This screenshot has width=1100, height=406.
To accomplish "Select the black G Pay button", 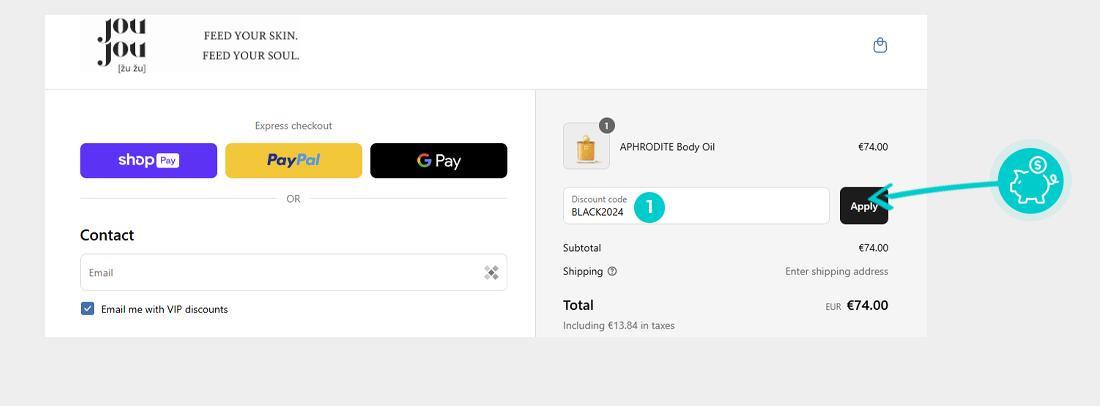I will (438, 161).
